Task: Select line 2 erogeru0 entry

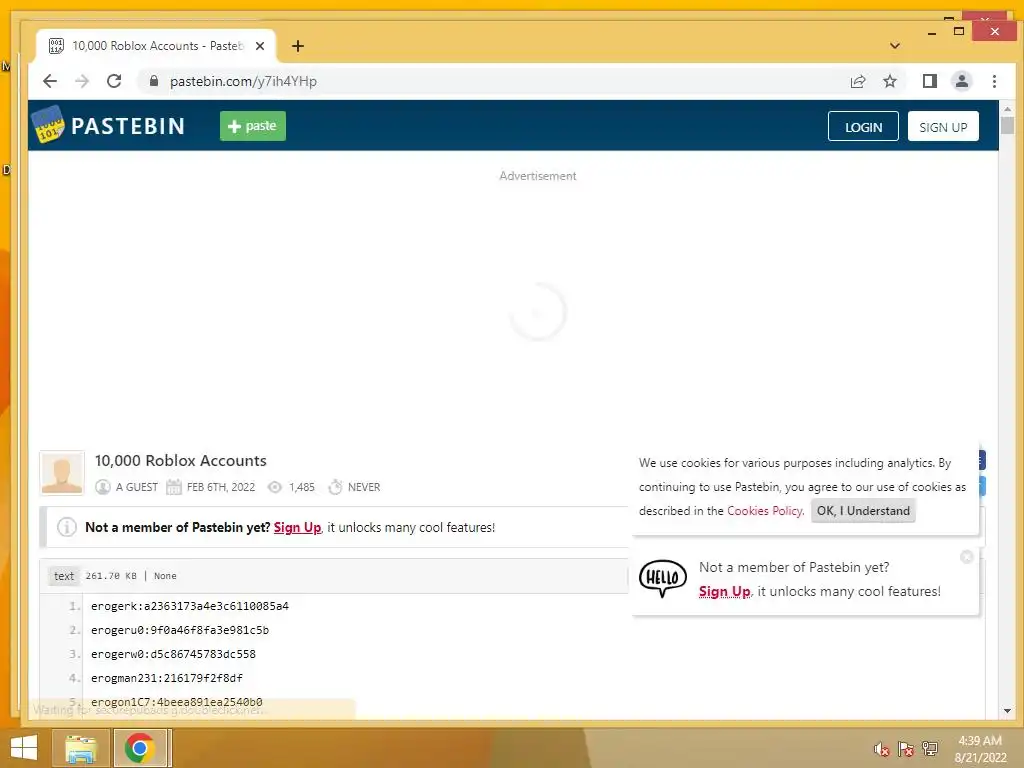Action: click(180, 630)
